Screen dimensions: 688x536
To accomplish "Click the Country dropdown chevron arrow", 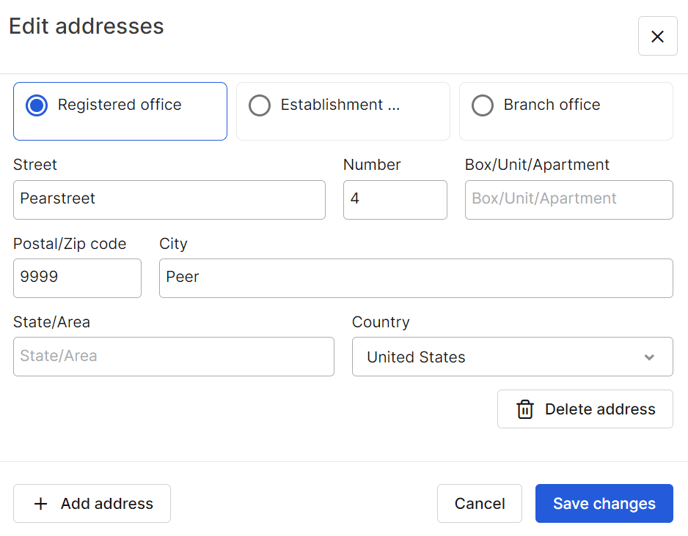I will 649,357.
